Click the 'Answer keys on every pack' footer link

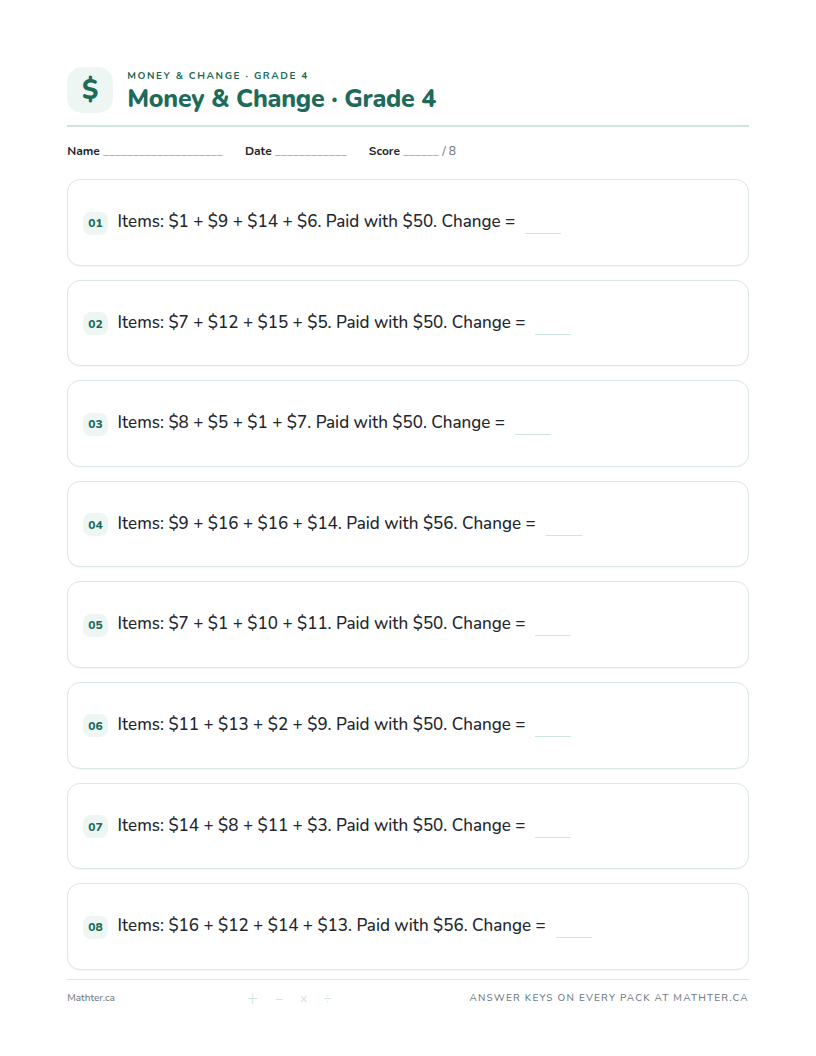tap(609, 997)
